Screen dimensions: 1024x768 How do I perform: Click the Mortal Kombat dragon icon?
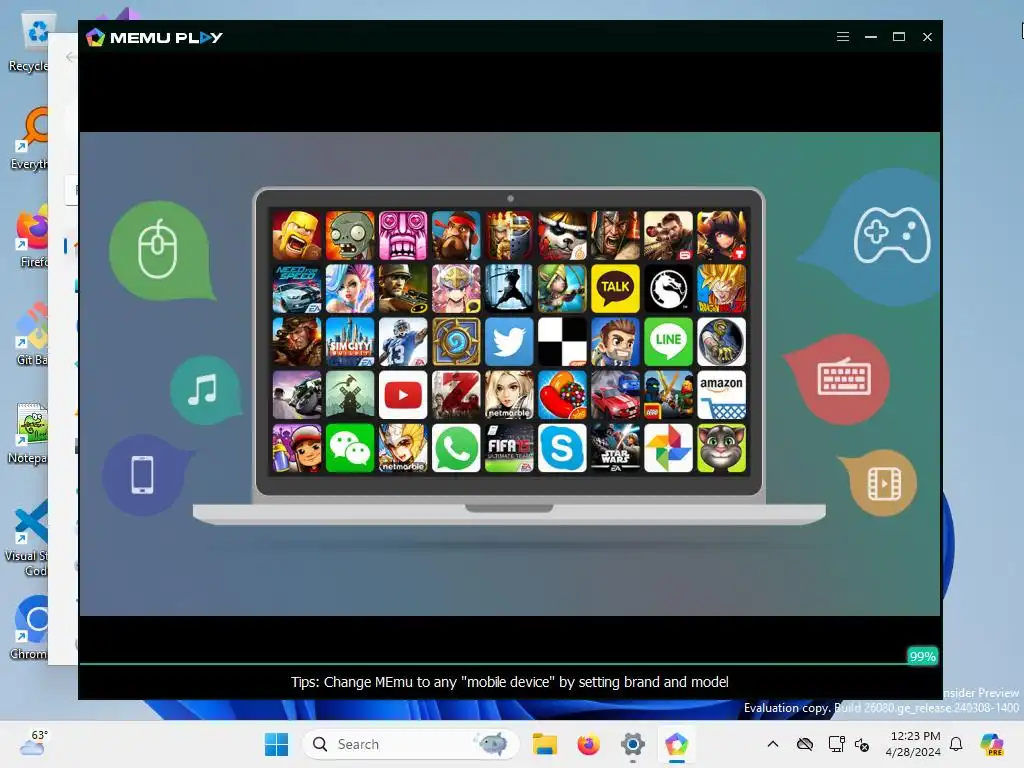tap(668, 289)
